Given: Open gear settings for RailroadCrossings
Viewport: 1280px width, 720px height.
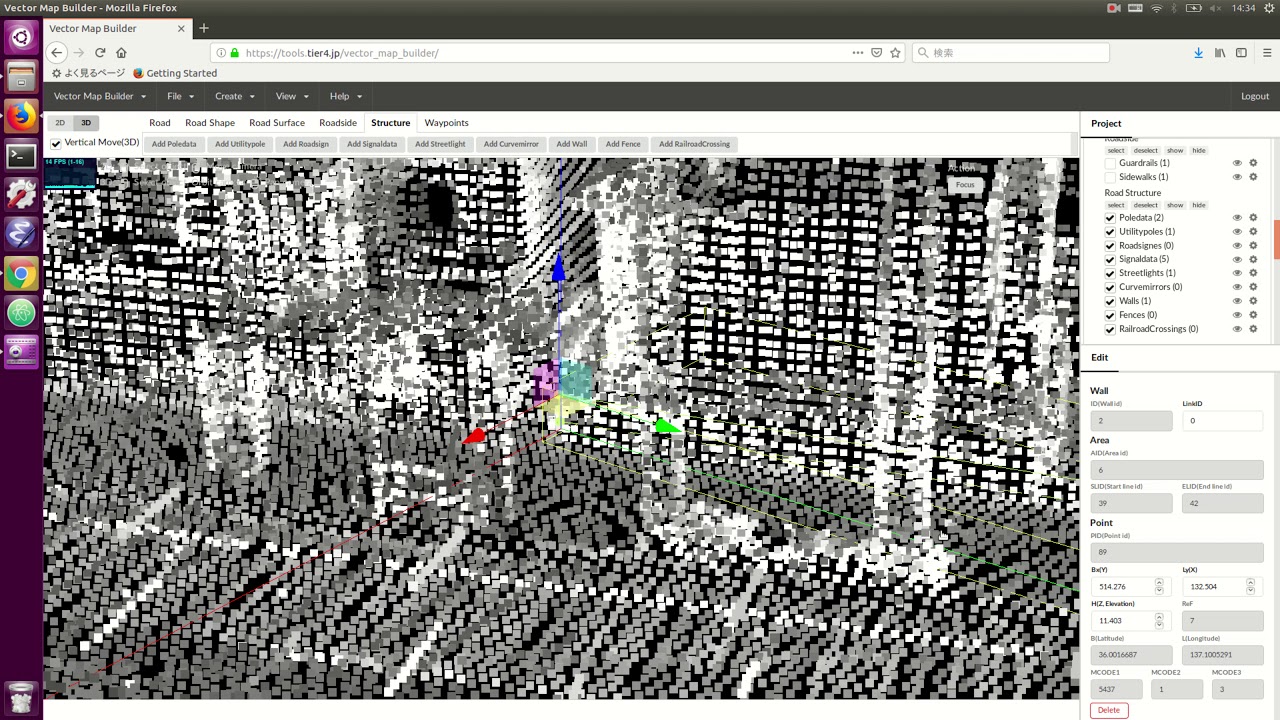Looking at the screenshot, I should pos(1253,329).
